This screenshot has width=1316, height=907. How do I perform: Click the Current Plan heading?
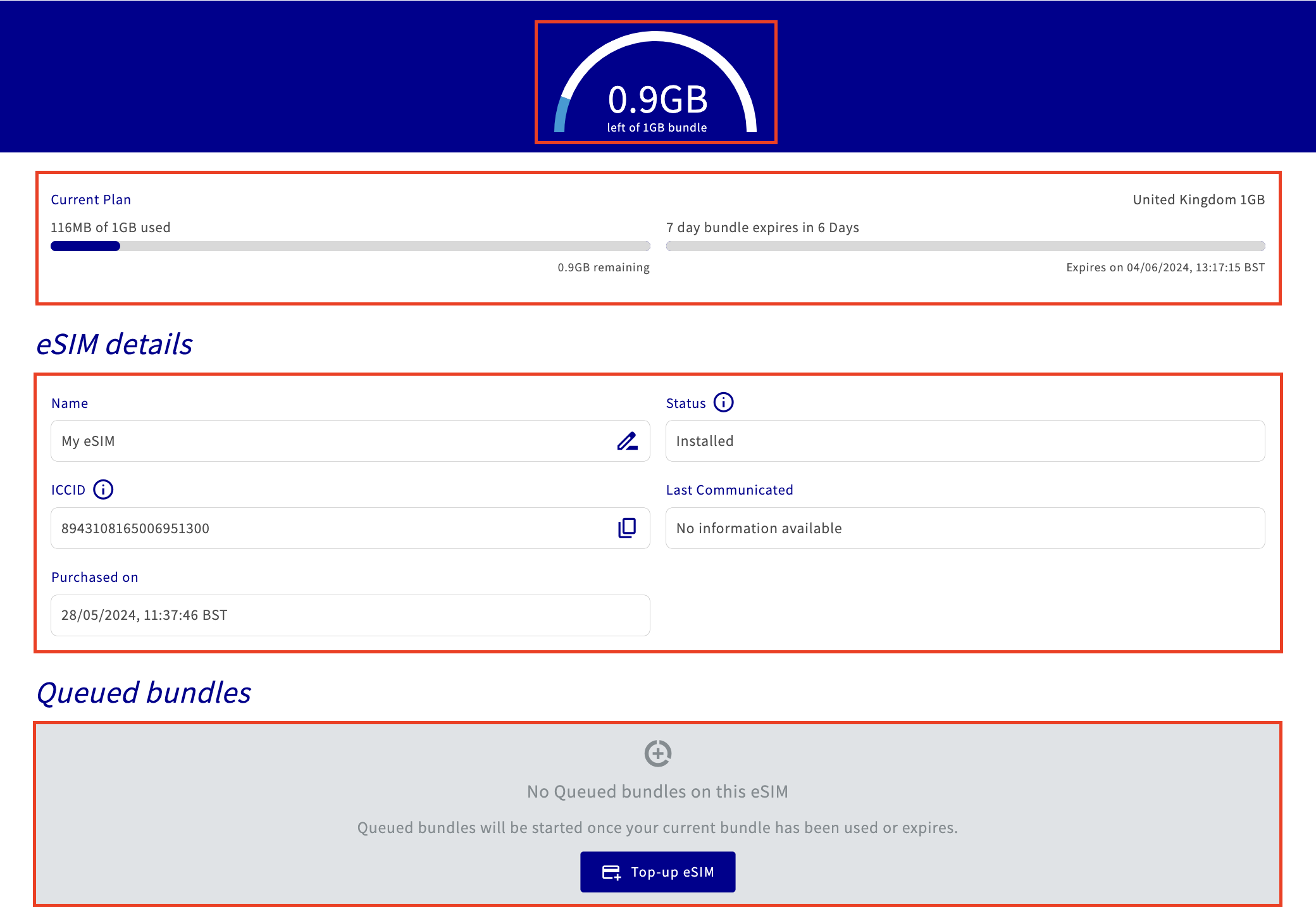91,200
